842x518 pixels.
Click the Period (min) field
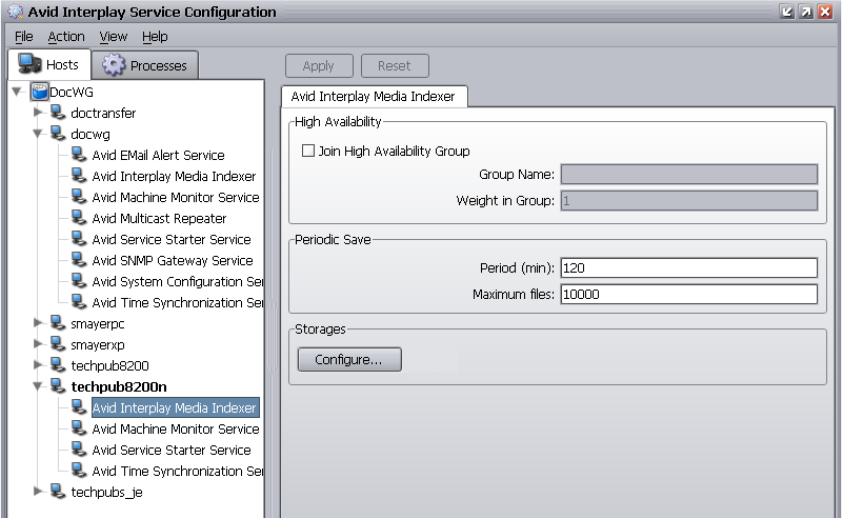(x=689, y=268)
